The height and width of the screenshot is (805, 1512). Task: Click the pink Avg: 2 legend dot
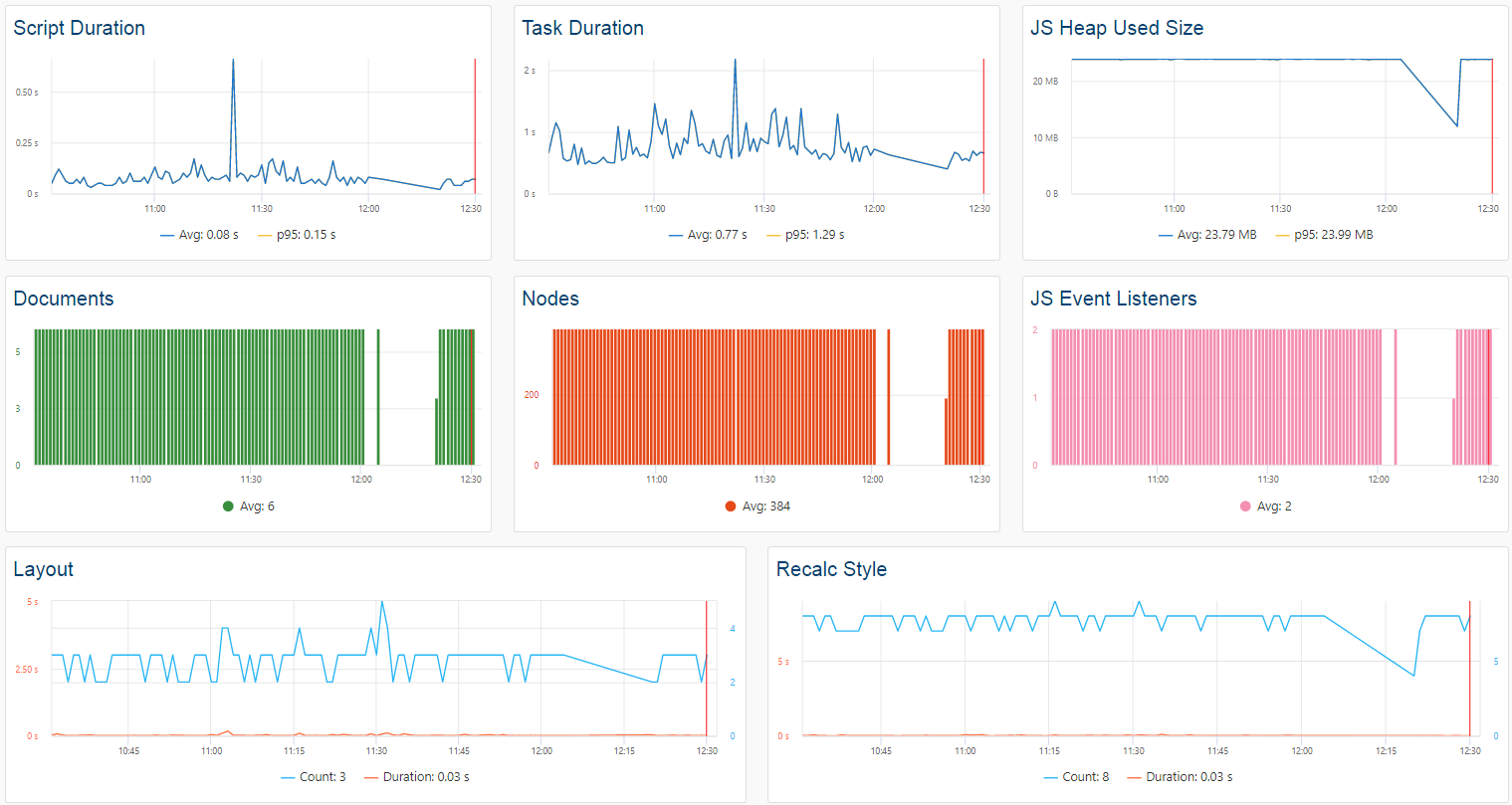tap(1245, 506)
